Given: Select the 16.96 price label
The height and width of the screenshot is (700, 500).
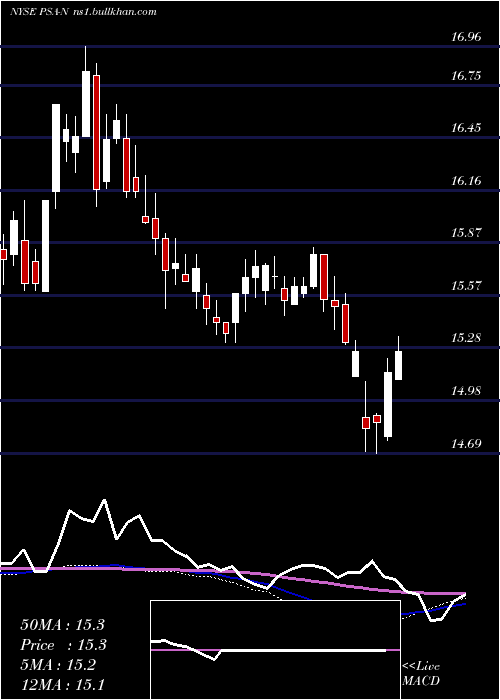Looking at the screenshot, I should point(466,37).
